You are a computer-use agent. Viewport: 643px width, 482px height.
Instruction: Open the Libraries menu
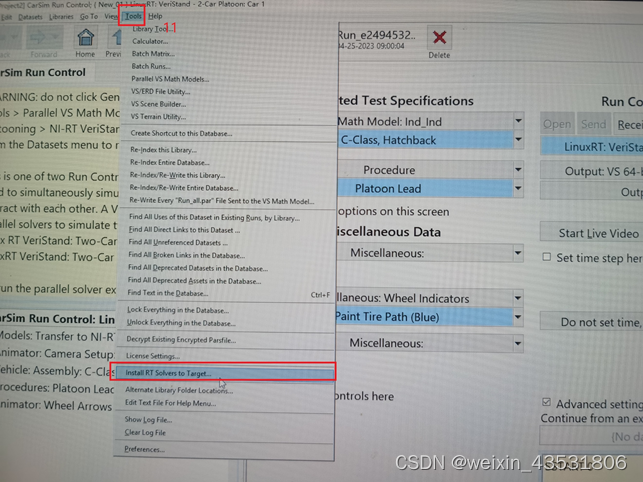point(61,17)
